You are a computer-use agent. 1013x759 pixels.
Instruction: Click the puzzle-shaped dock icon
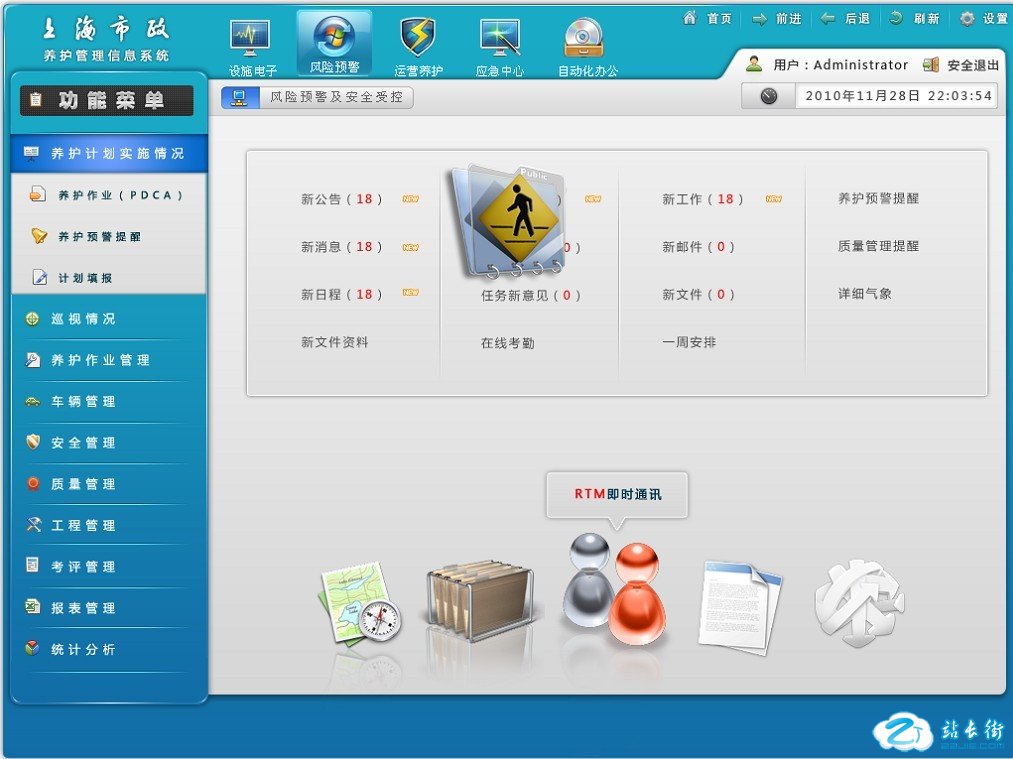pos(858,598)
